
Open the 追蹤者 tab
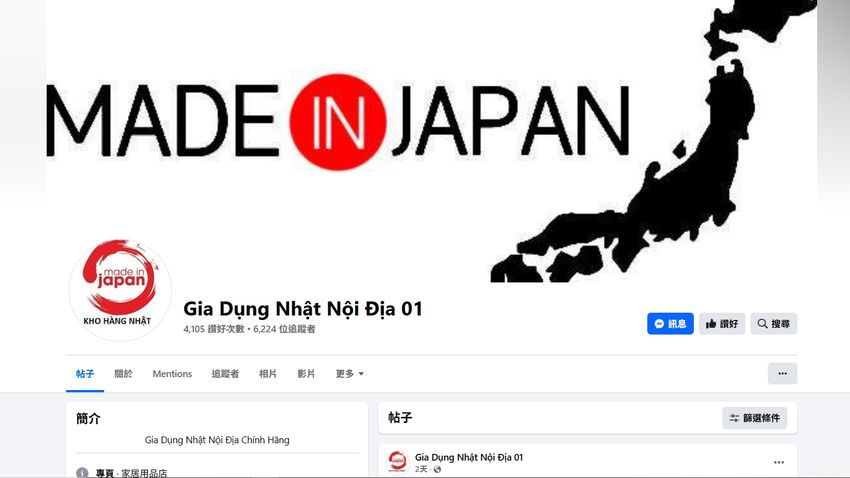tap(225, 373)
